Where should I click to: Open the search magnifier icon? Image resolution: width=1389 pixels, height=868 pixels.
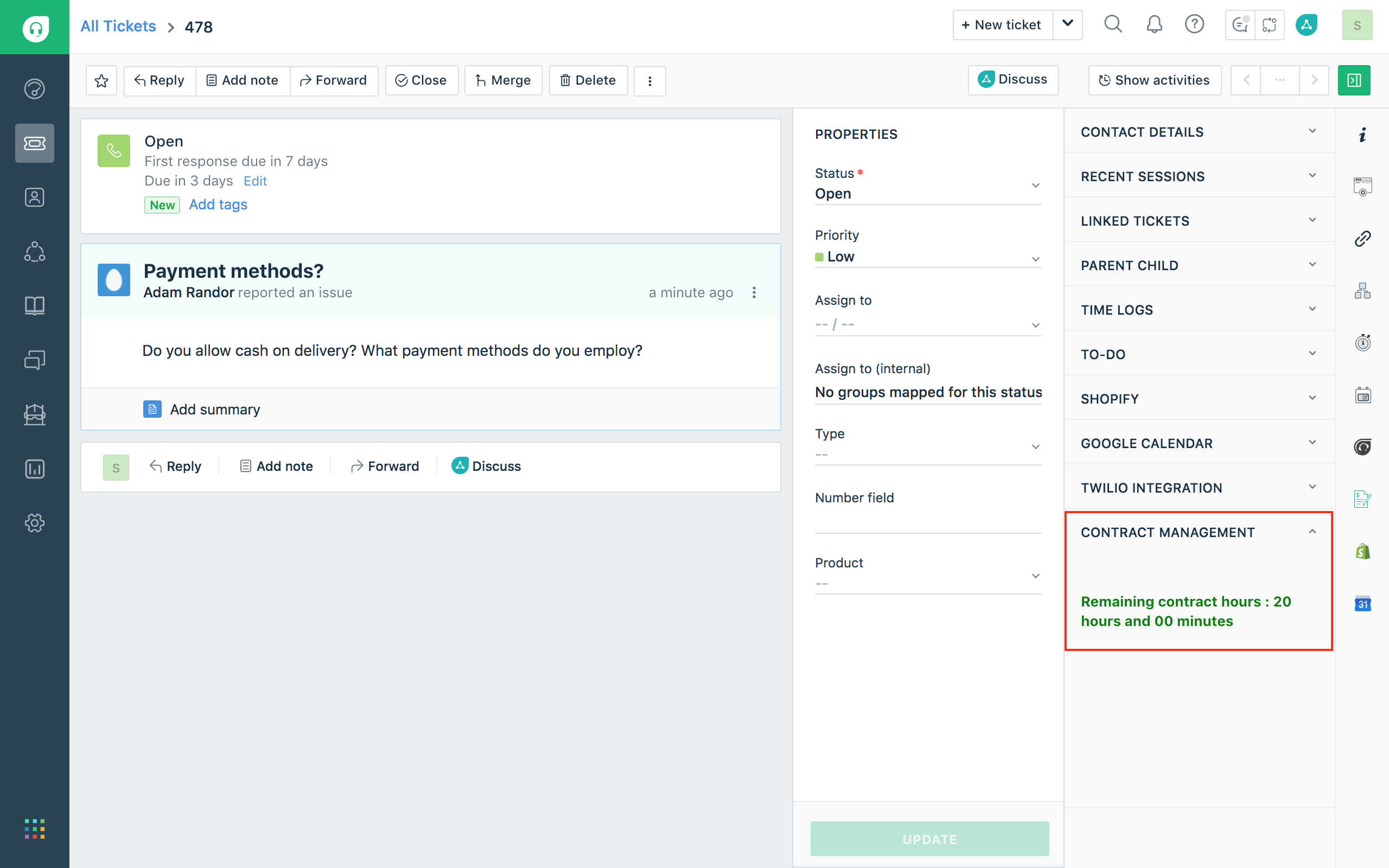1113,25
